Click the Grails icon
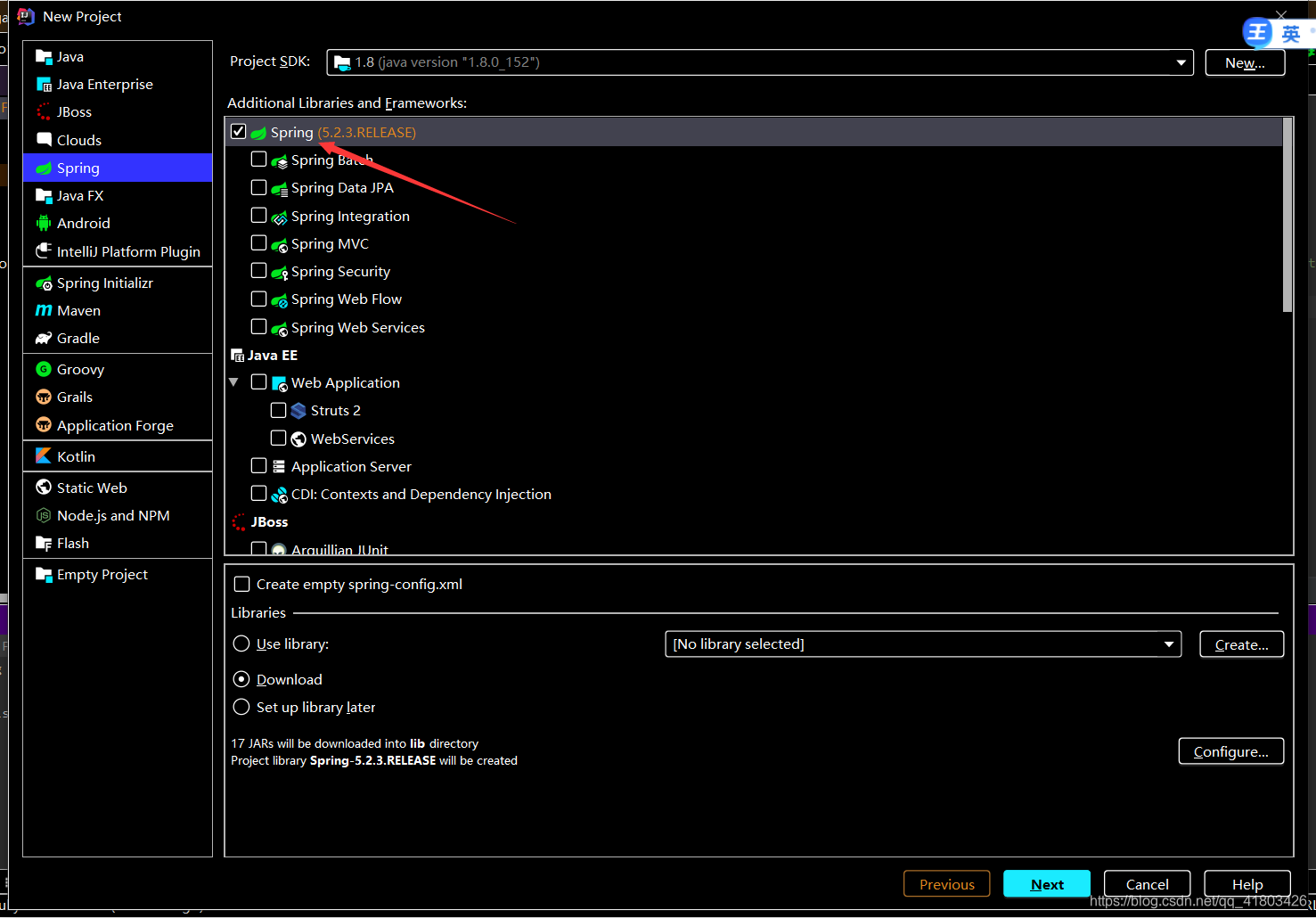This screenshot has width=1316, height=918. [x=44, y=398]
